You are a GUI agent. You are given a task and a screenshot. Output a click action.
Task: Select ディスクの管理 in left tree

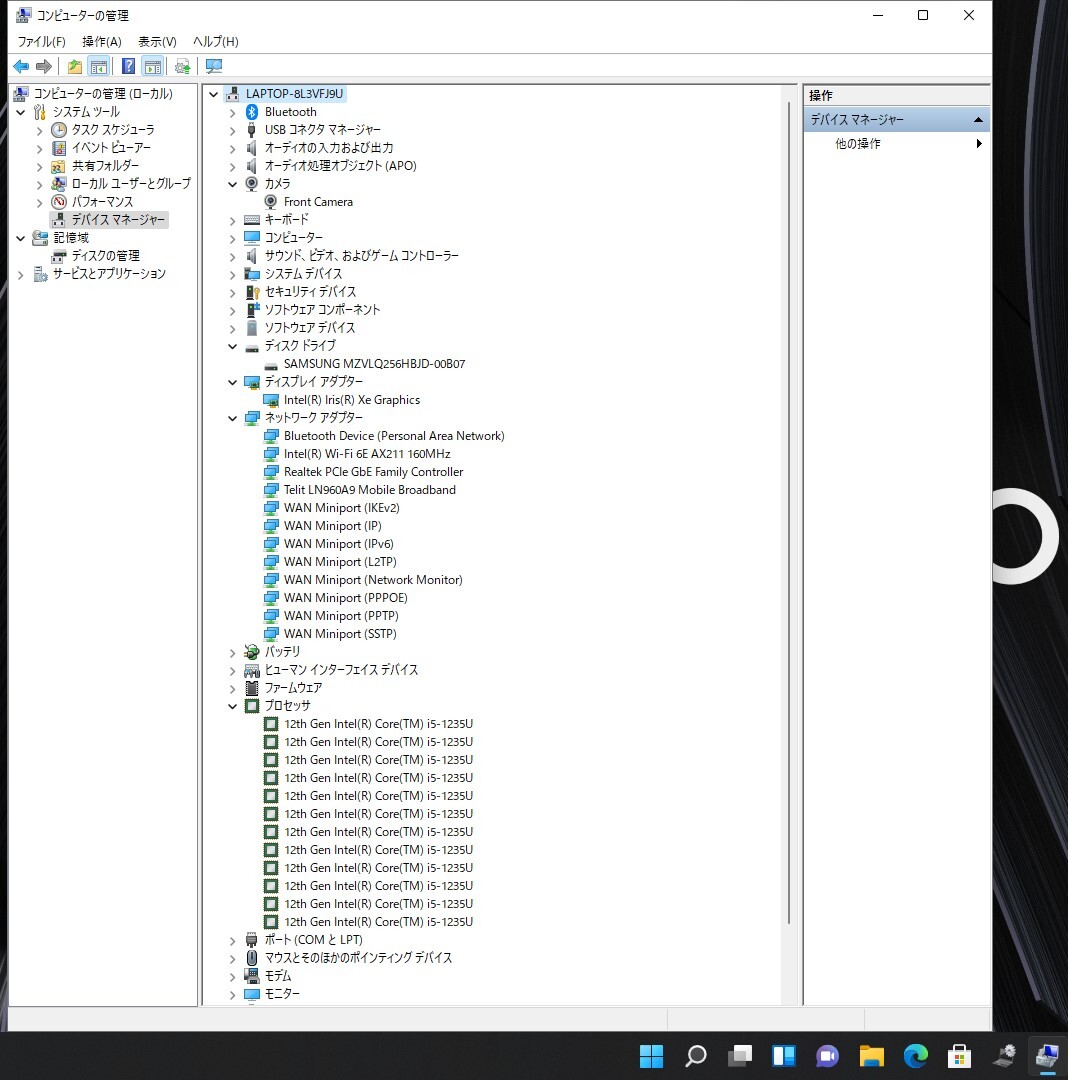105,256
